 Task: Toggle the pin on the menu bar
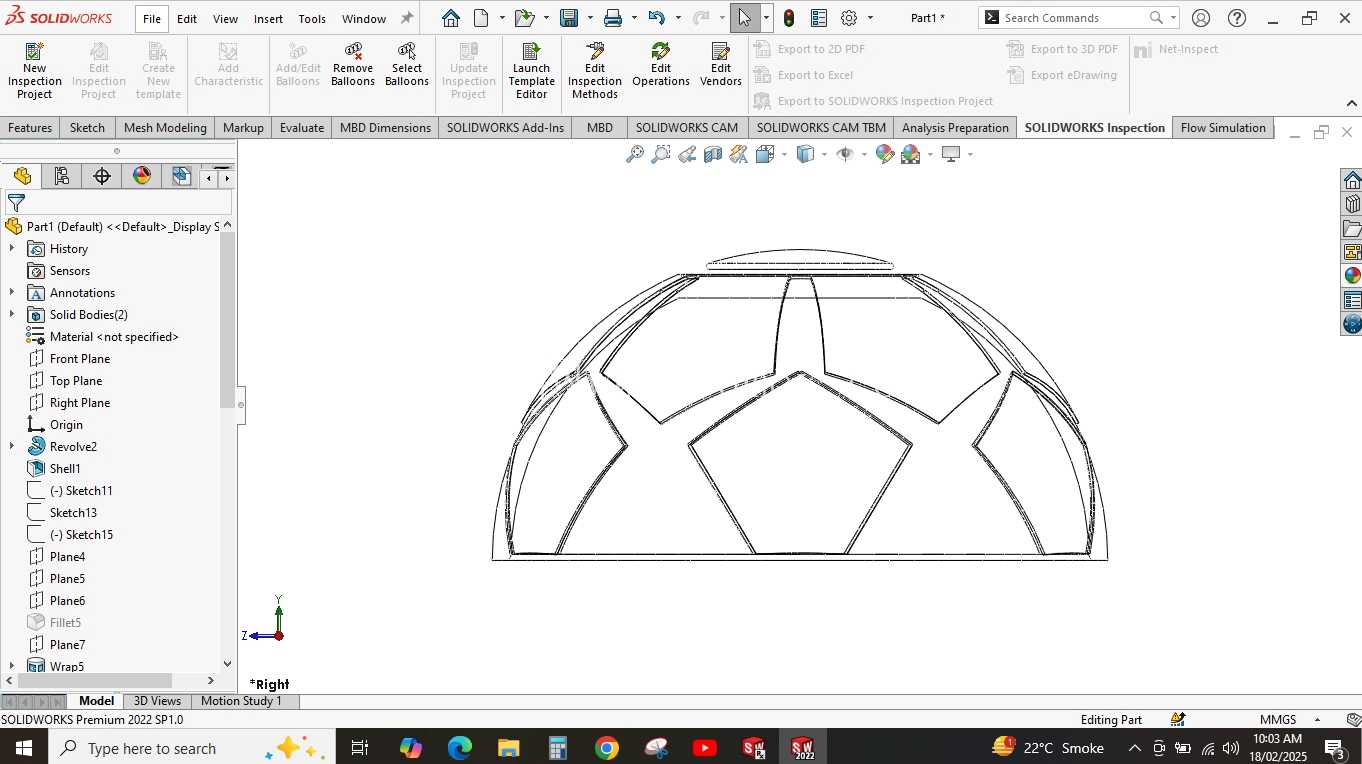point(407,18)
